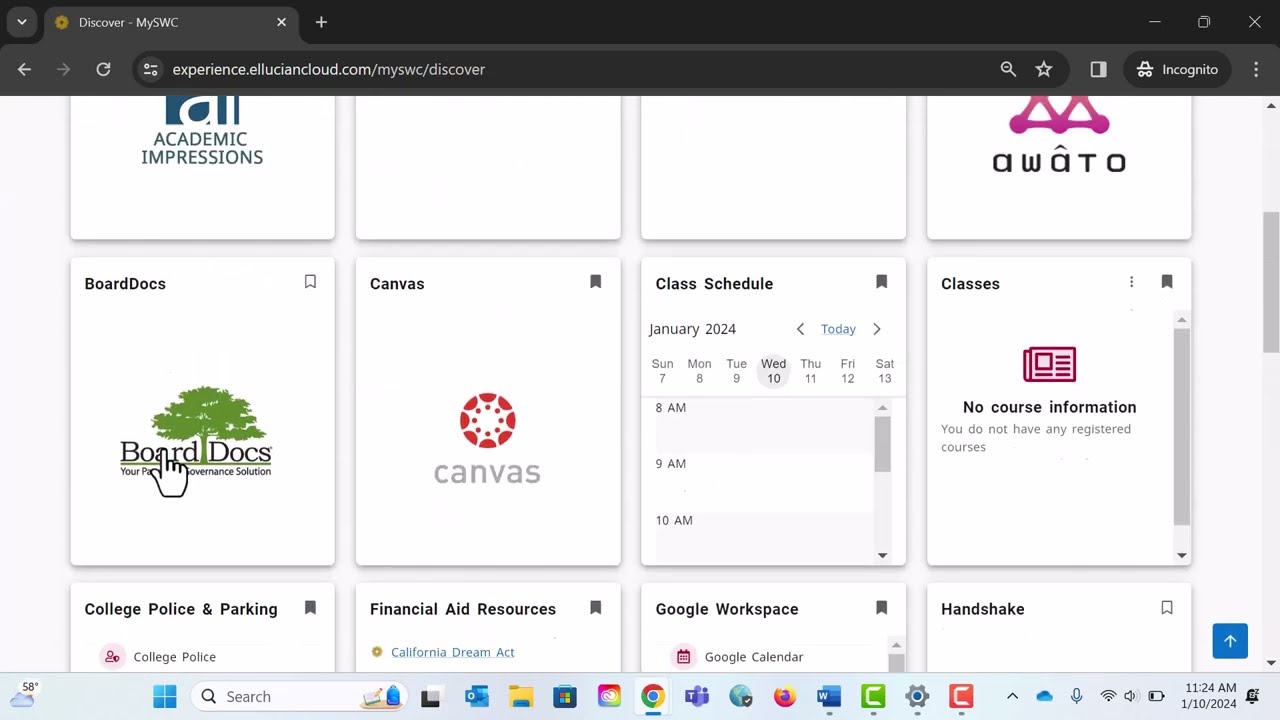Select Sun 7 in the schedule
The height and width of the screenshot is (720, 1280).
(662, 371)
